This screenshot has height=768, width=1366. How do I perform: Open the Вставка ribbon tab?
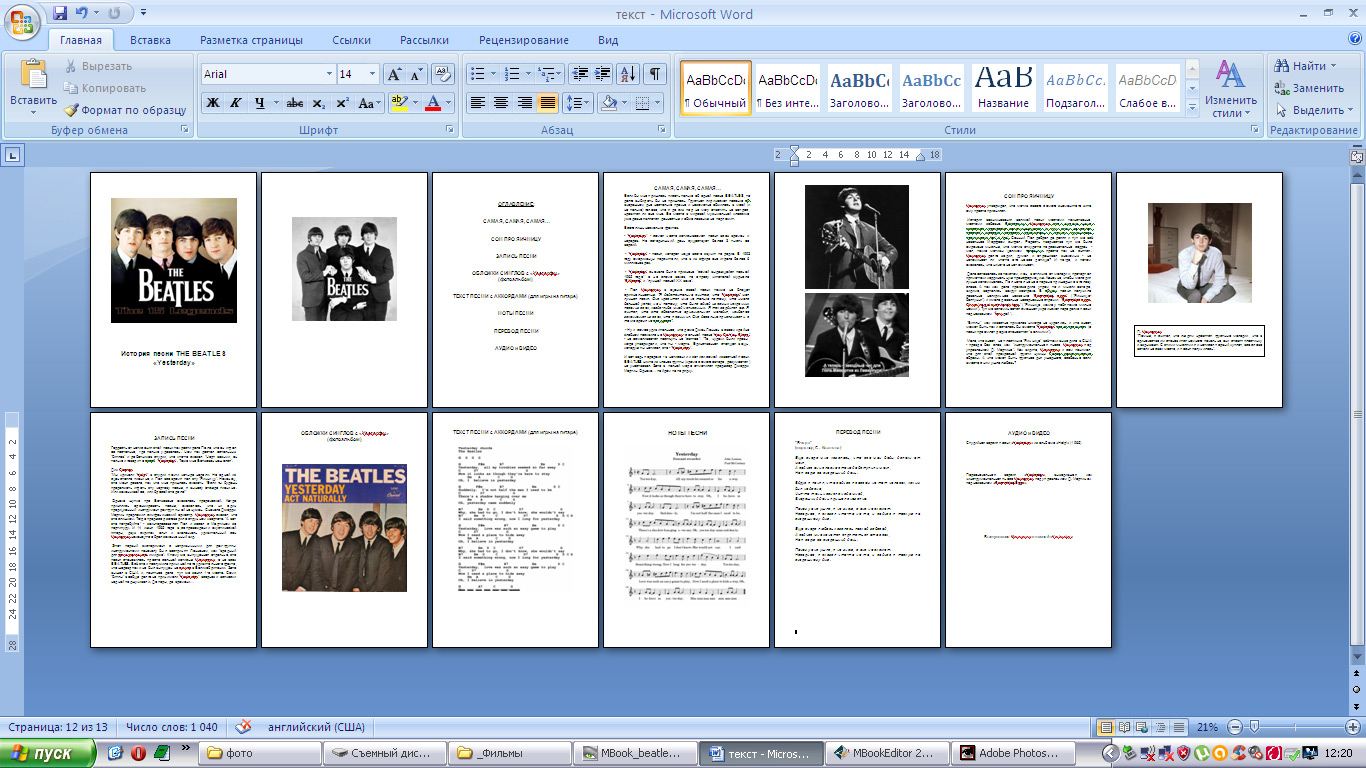pyautogui.click(x=150, y=40)
